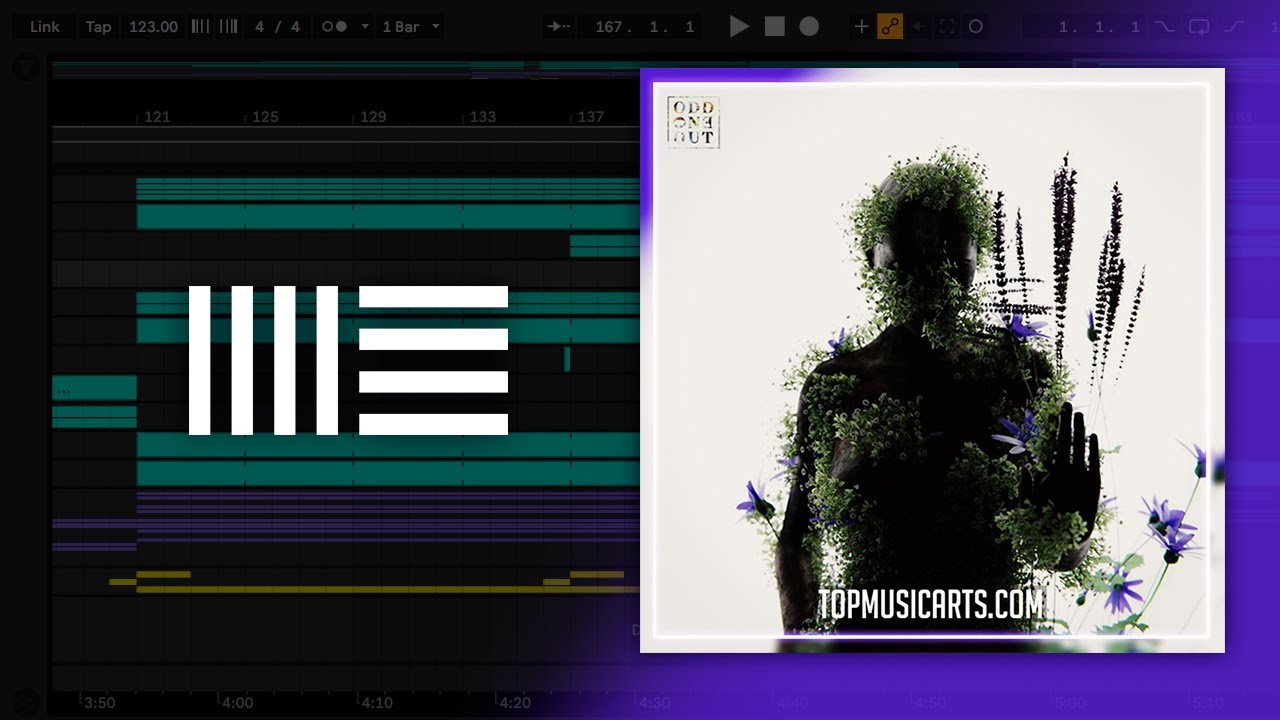Toggle the Follow playback arrow button
This screenshot has height=720, width=1280.
tap(560, 27)
